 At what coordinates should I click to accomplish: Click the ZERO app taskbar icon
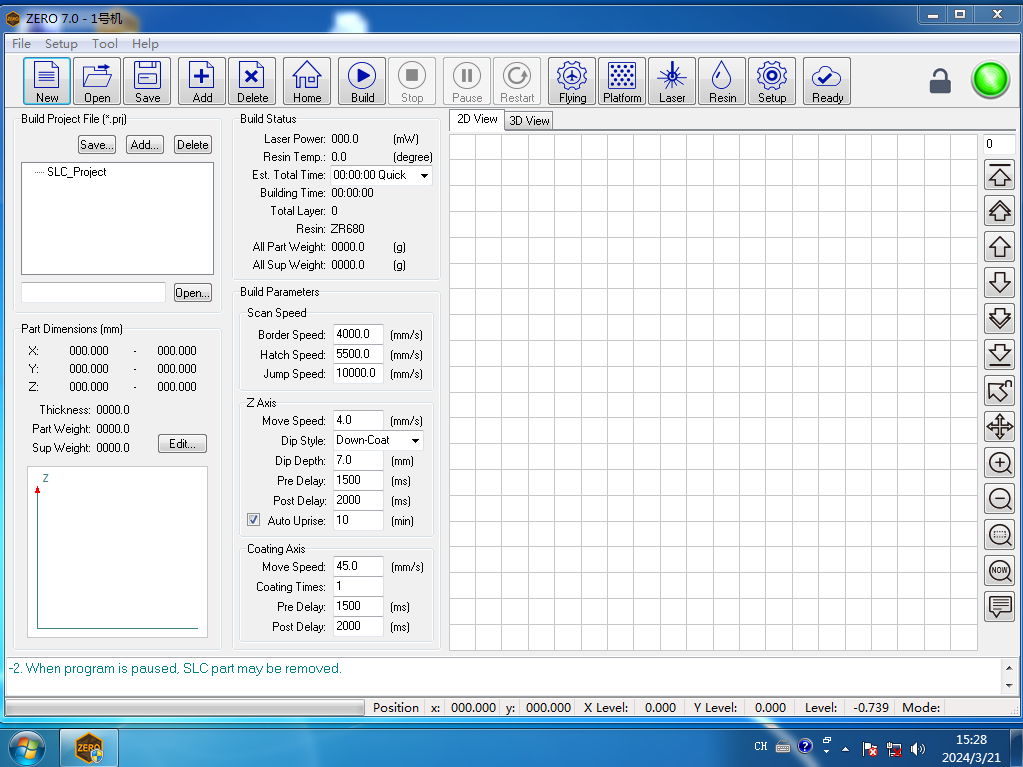pyautogui.click(x=89, y=748)
